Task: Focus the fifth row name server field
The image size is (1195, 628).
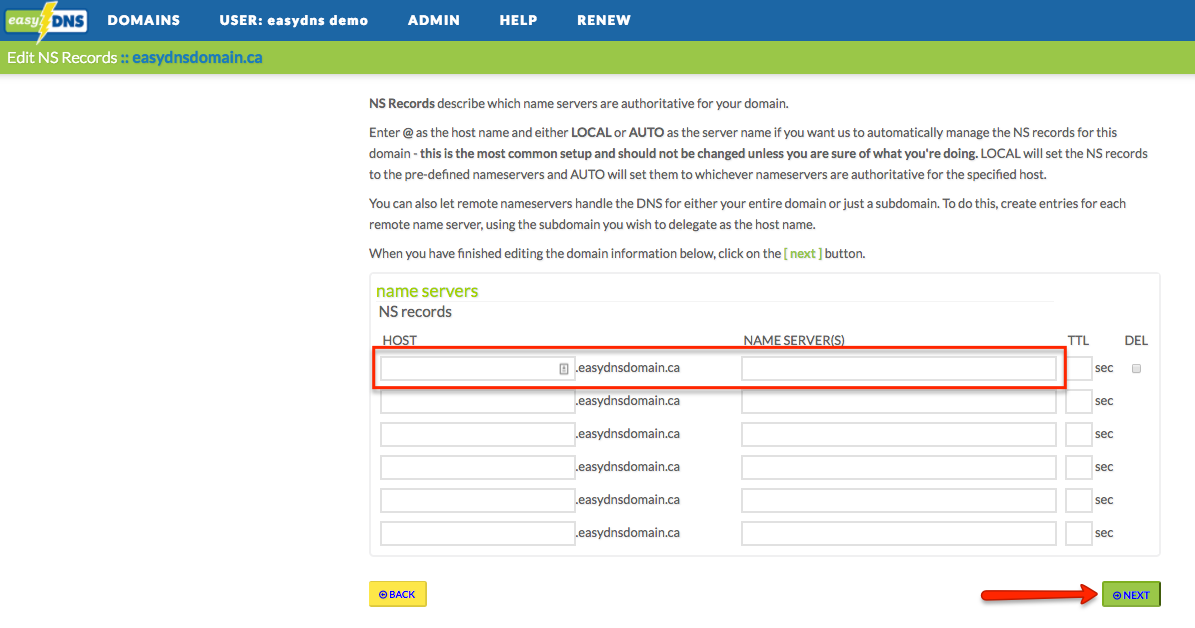Action: 899,501
